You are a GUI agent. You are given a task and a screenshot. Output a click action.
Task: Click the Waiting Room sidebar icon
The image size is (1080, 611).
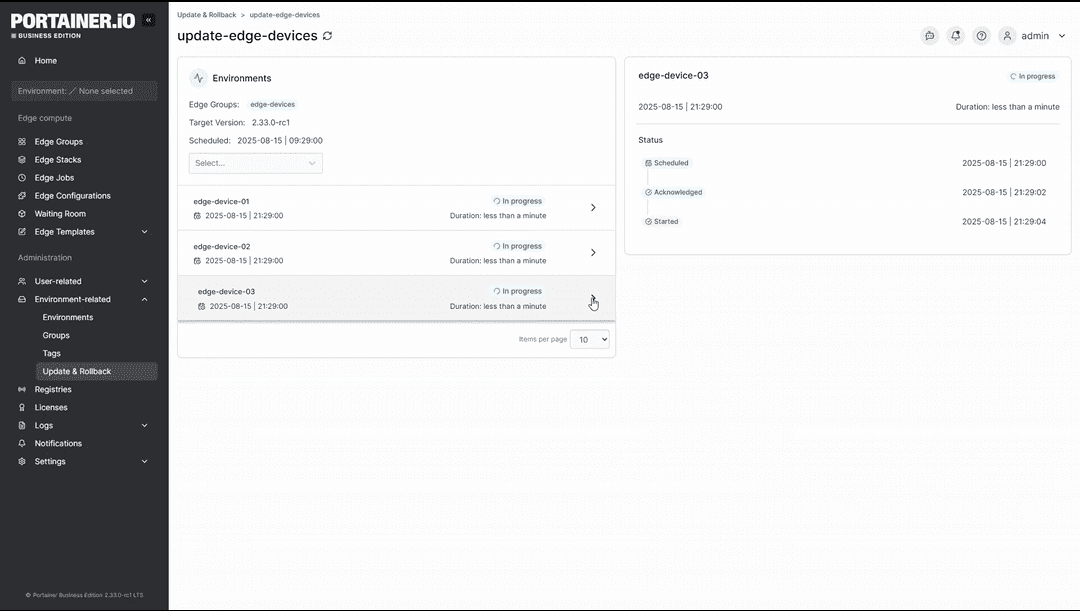click(22, 214)
